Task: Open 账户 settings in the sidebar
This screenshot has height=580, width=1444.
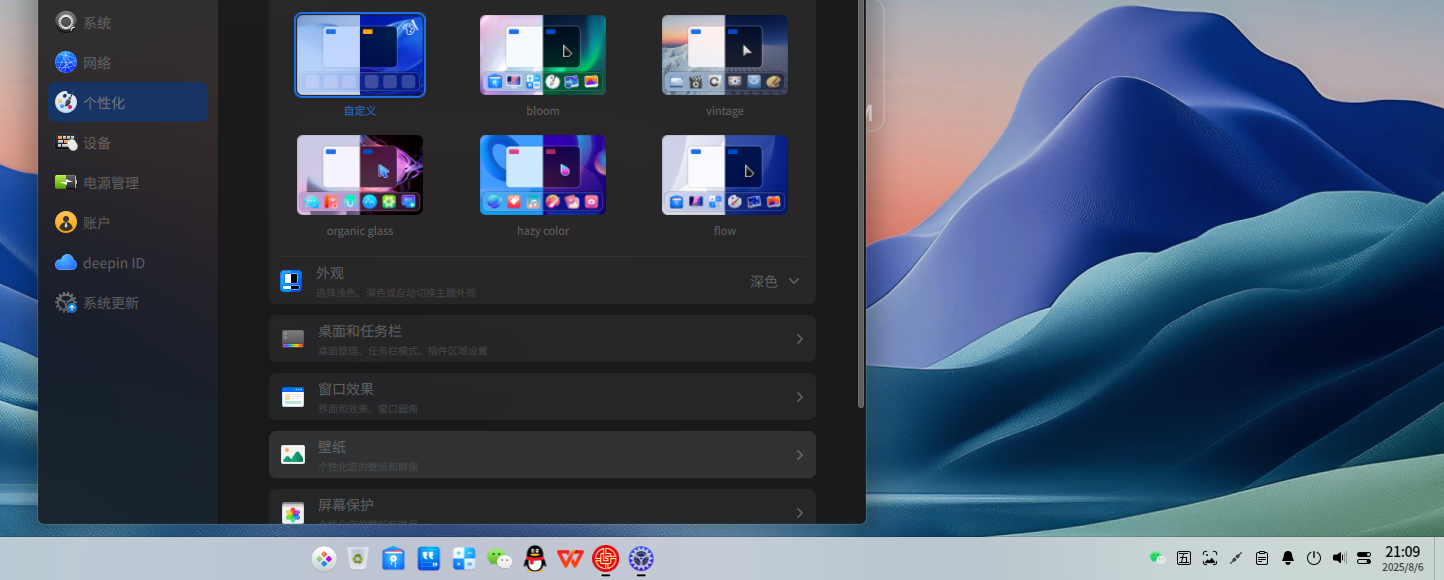Action: (128, 222)
